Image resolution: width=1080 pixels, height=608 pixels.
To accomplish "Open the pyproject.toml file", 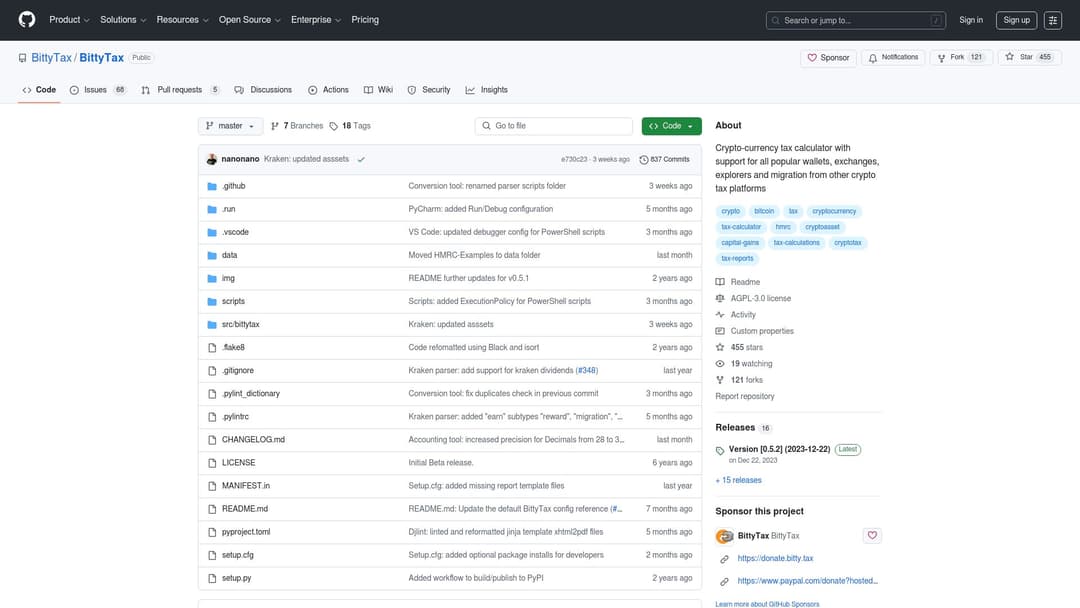I will coord(246,532).
